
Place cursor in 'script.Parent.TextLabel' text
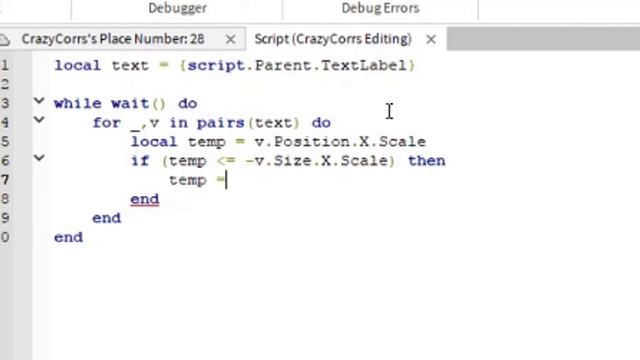click(x=297, y=65)
